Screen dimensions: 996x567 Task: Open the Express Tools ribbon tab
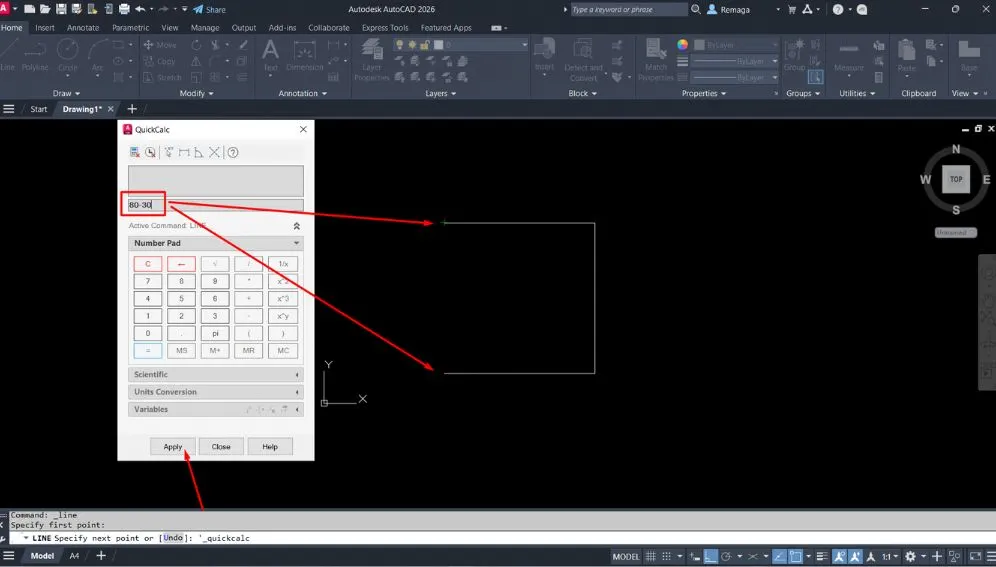(385, 28)
